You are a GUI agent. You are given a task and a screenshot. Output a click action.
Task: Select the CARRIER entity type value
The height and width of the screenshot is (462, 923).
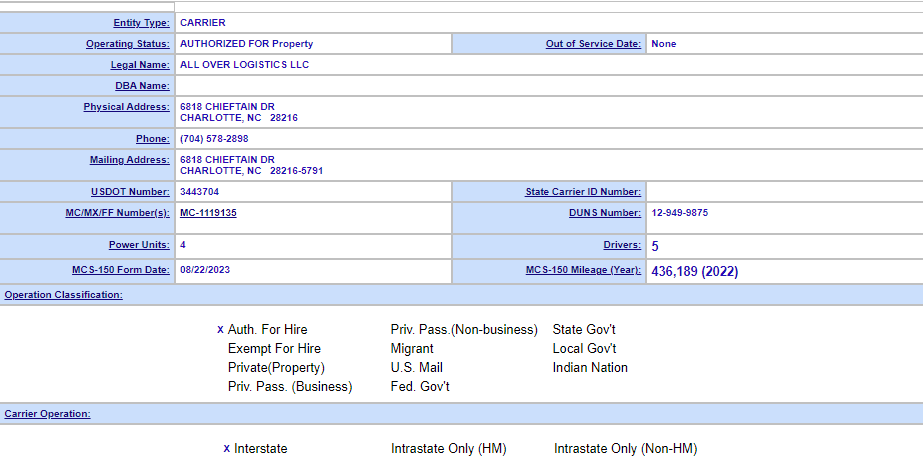(202, 23)
